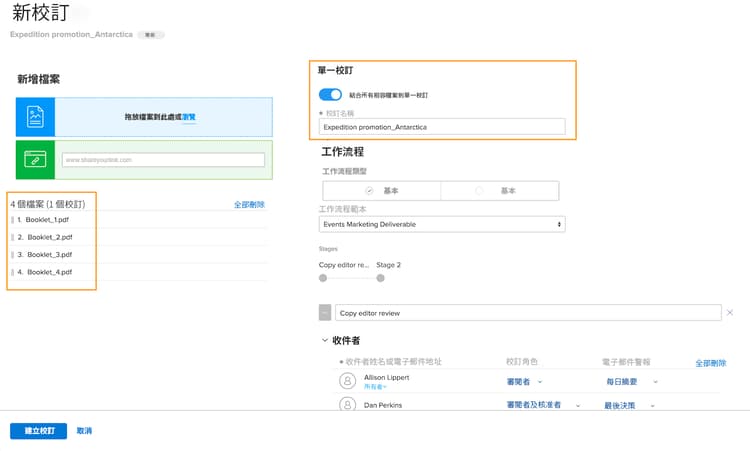750x451 pixels.
Task: Open Allison Lippert's 審閱者 role dropdown
Action: pos(524,382)
